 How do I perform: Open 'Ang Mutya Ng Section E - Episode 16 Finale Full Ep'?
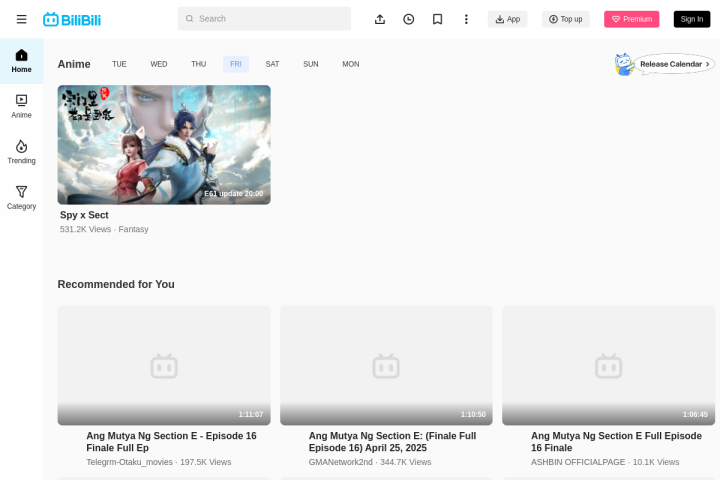click(x=171, y=442)
